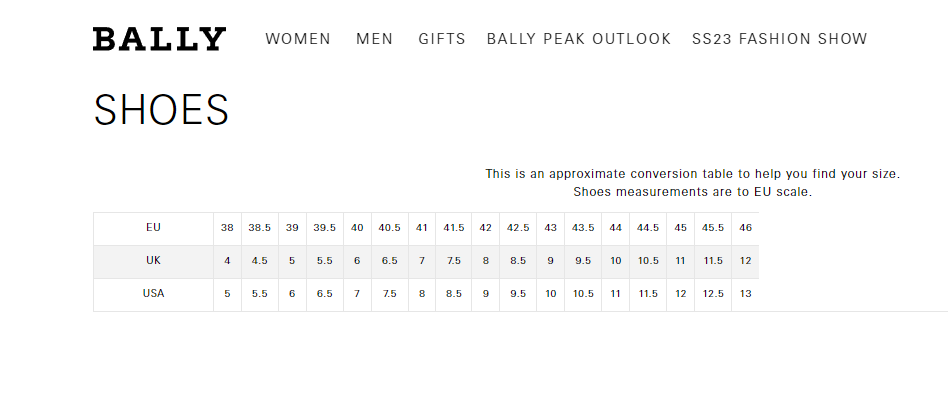The image size is (948, 397).
Task: Click EU size 42 cell
Action: coord(485,228)
